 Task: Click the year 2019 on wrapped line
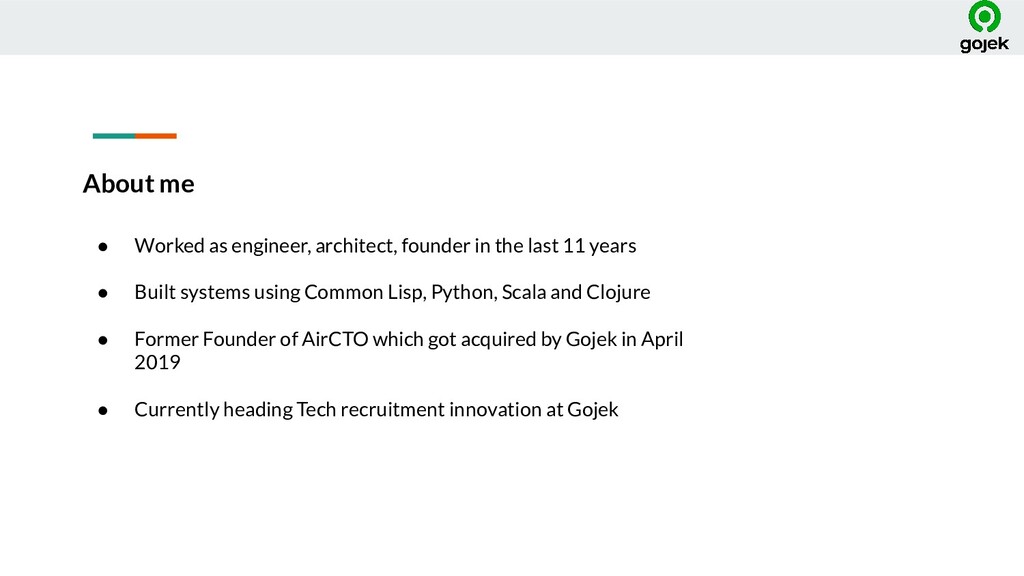click(x=157, y=362)
